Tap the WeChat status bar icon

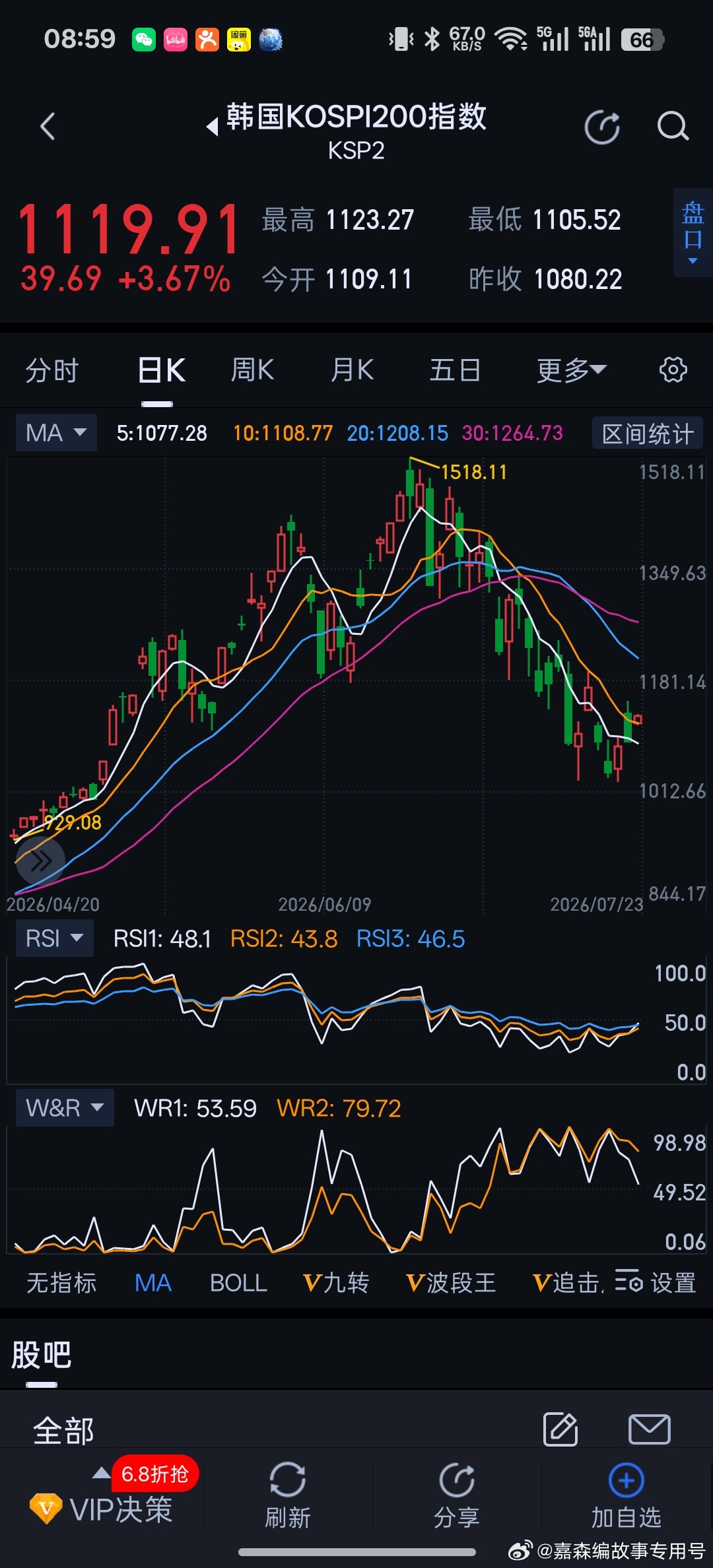tap(144, 40)
